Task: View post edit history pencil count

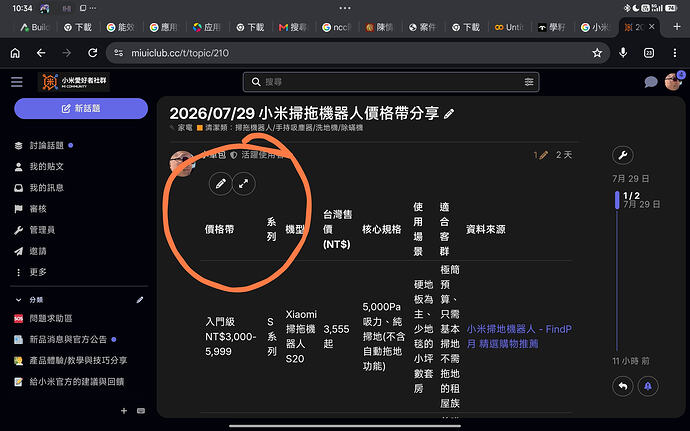Action: click(x=541, y=155)
